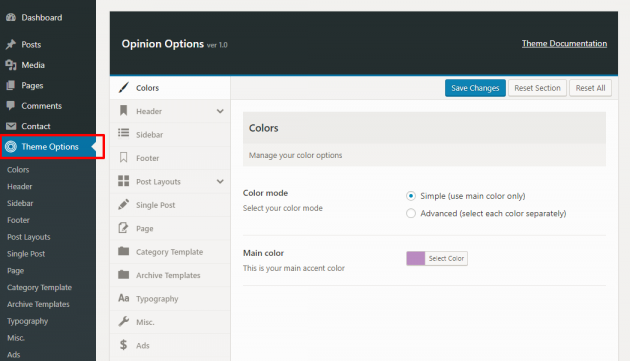Click the Sidebar list icon

(124, 133)
